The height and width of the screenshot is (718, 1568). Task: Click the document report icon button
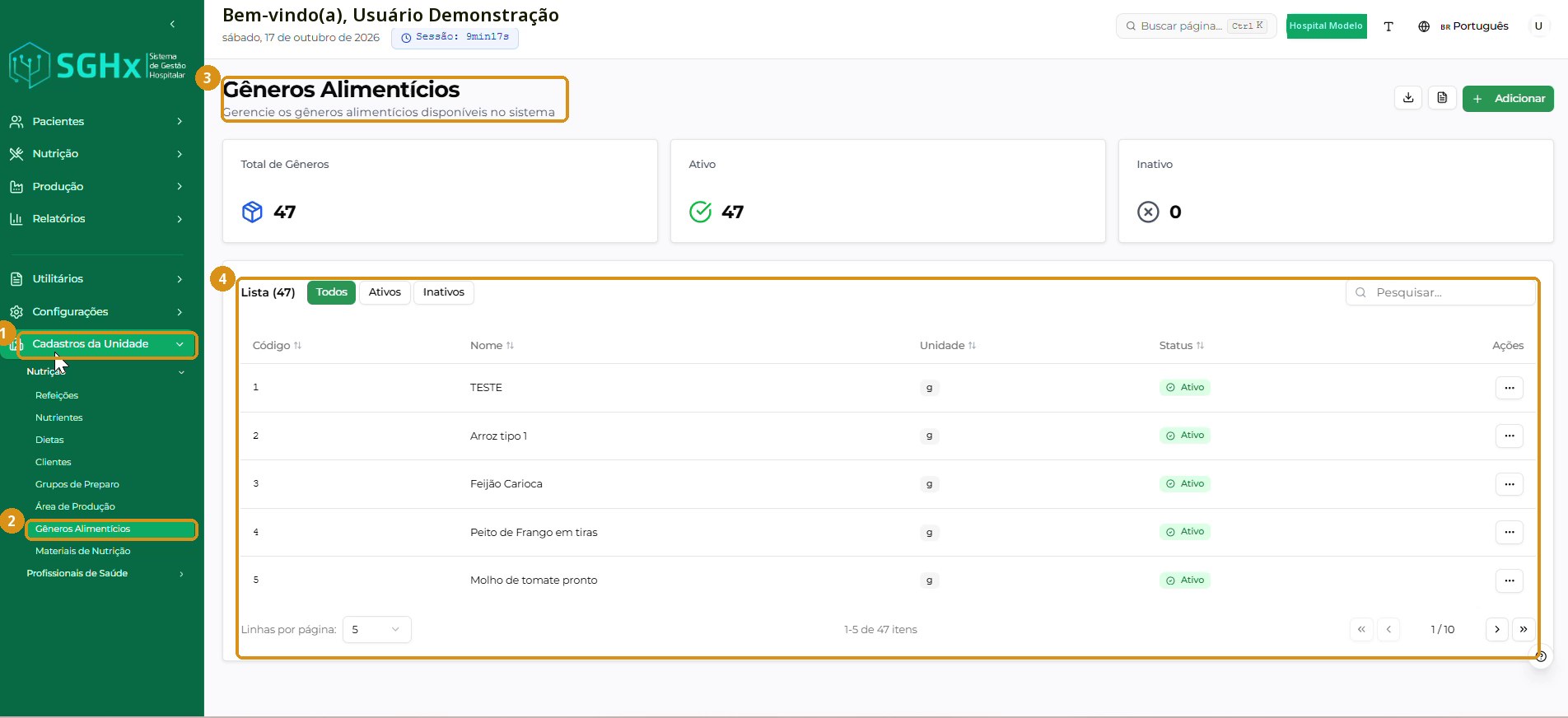point(1442,98)
